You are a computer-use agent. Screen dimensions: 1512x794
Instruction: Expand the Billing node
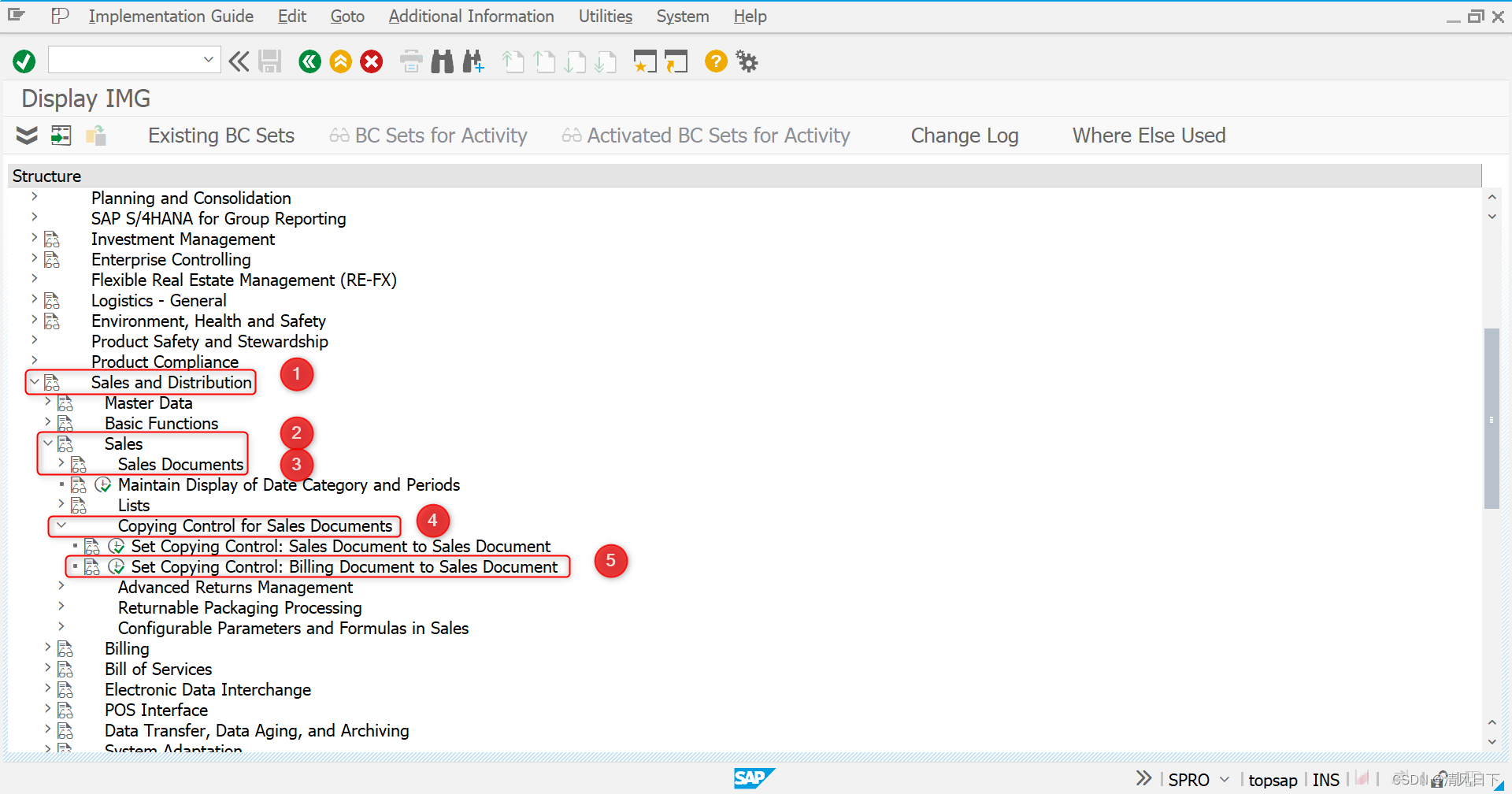[48, 647]
